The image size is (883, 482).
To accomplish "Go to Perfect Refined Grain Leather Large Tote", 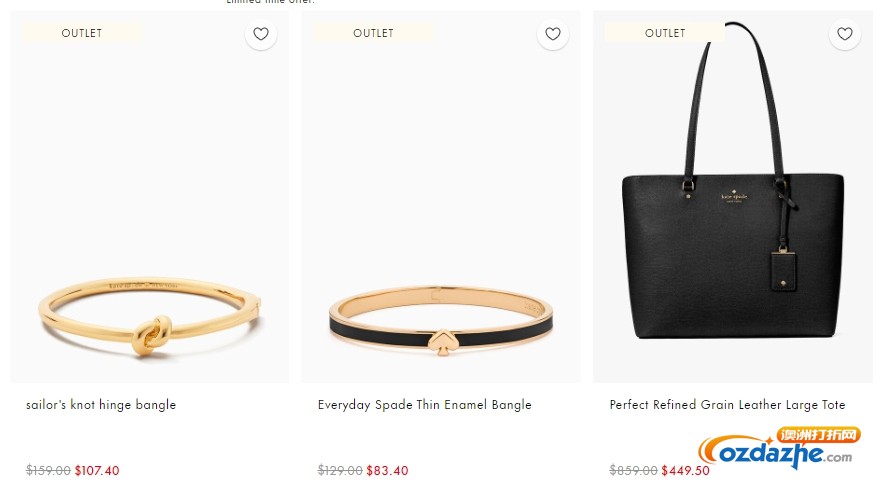I will tap(727, 405).
